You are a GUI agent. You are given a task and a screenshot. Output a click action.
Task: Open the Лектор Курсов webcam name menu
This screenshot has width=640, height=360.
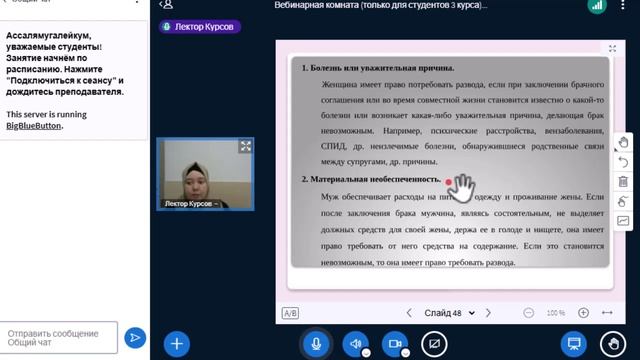[192, 203]
